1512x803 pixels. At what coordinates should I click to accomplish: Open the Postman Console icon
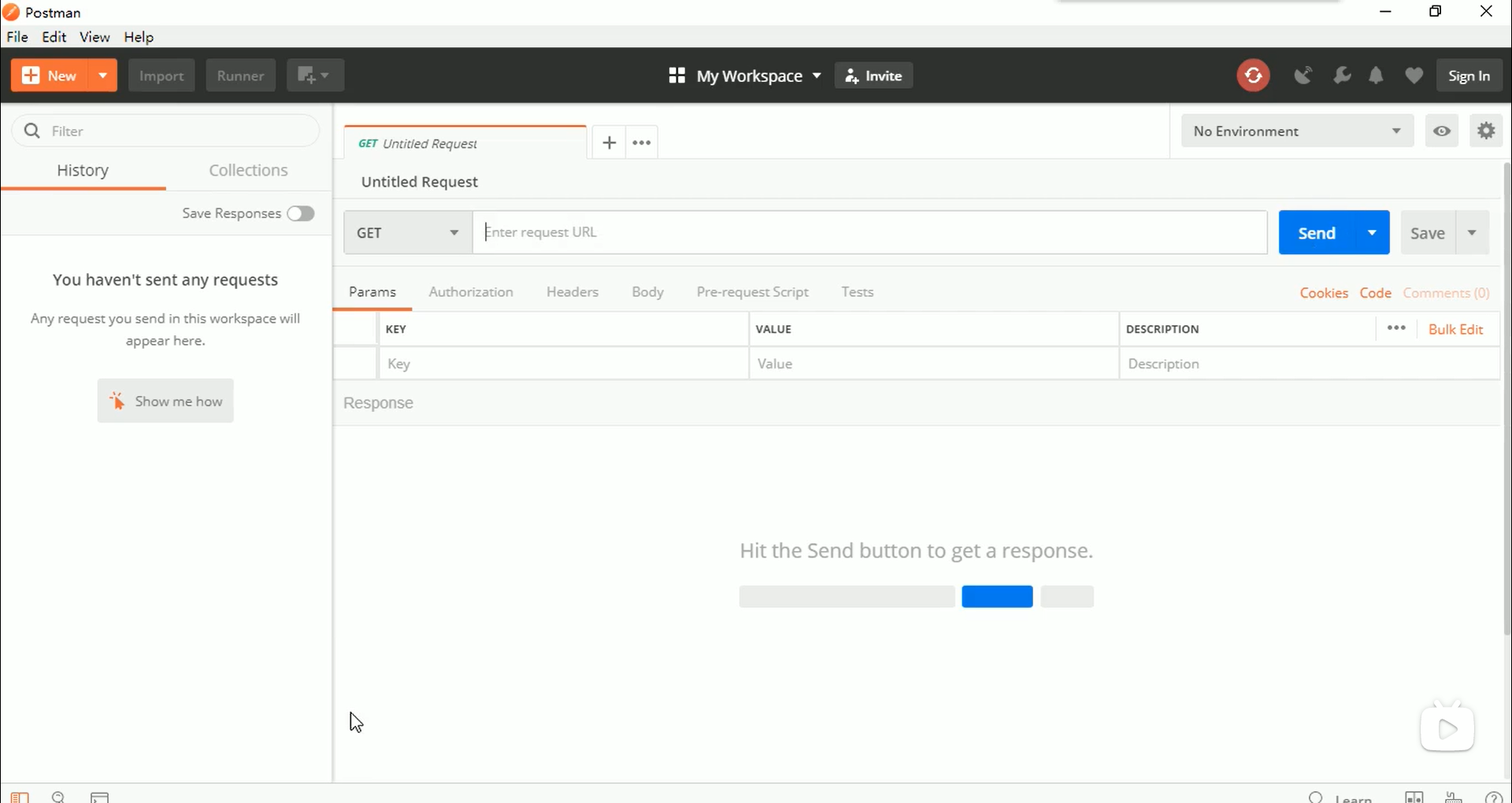pyautogui.click(x=99, y=797)
